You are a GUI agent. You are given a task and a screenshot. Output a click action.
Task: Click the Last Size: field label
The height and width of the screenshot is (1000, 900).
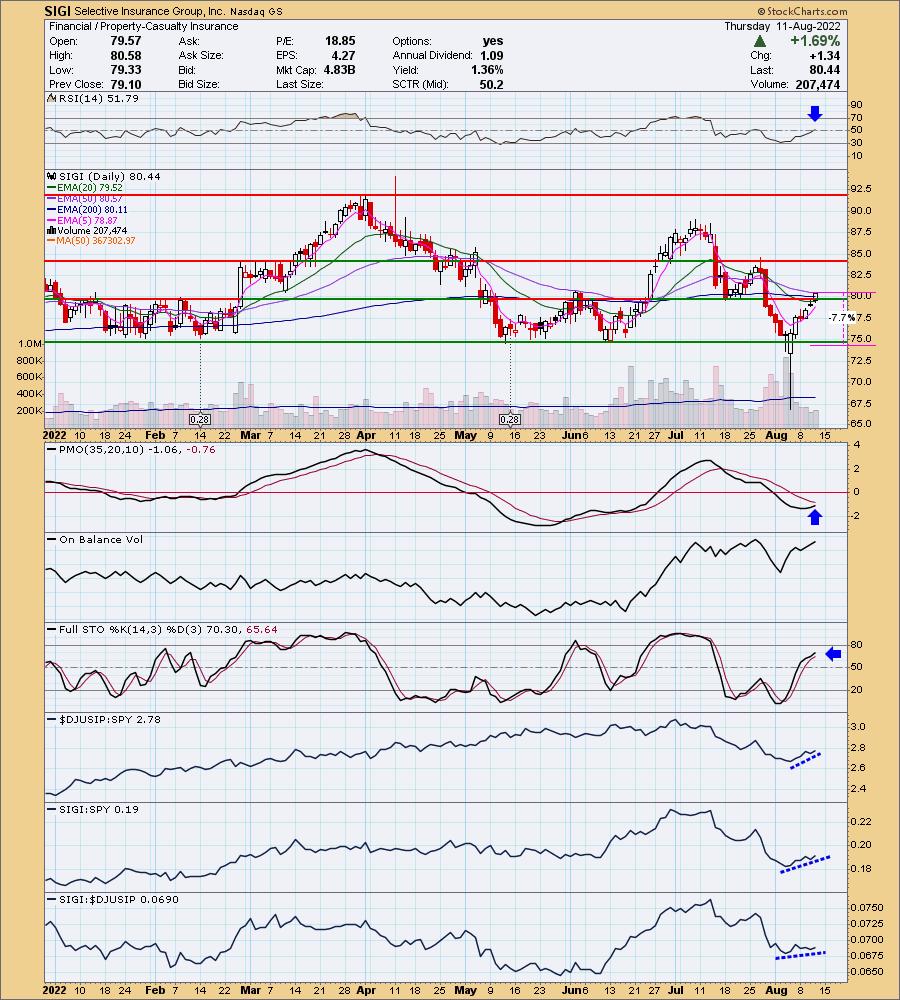[300, 84]
